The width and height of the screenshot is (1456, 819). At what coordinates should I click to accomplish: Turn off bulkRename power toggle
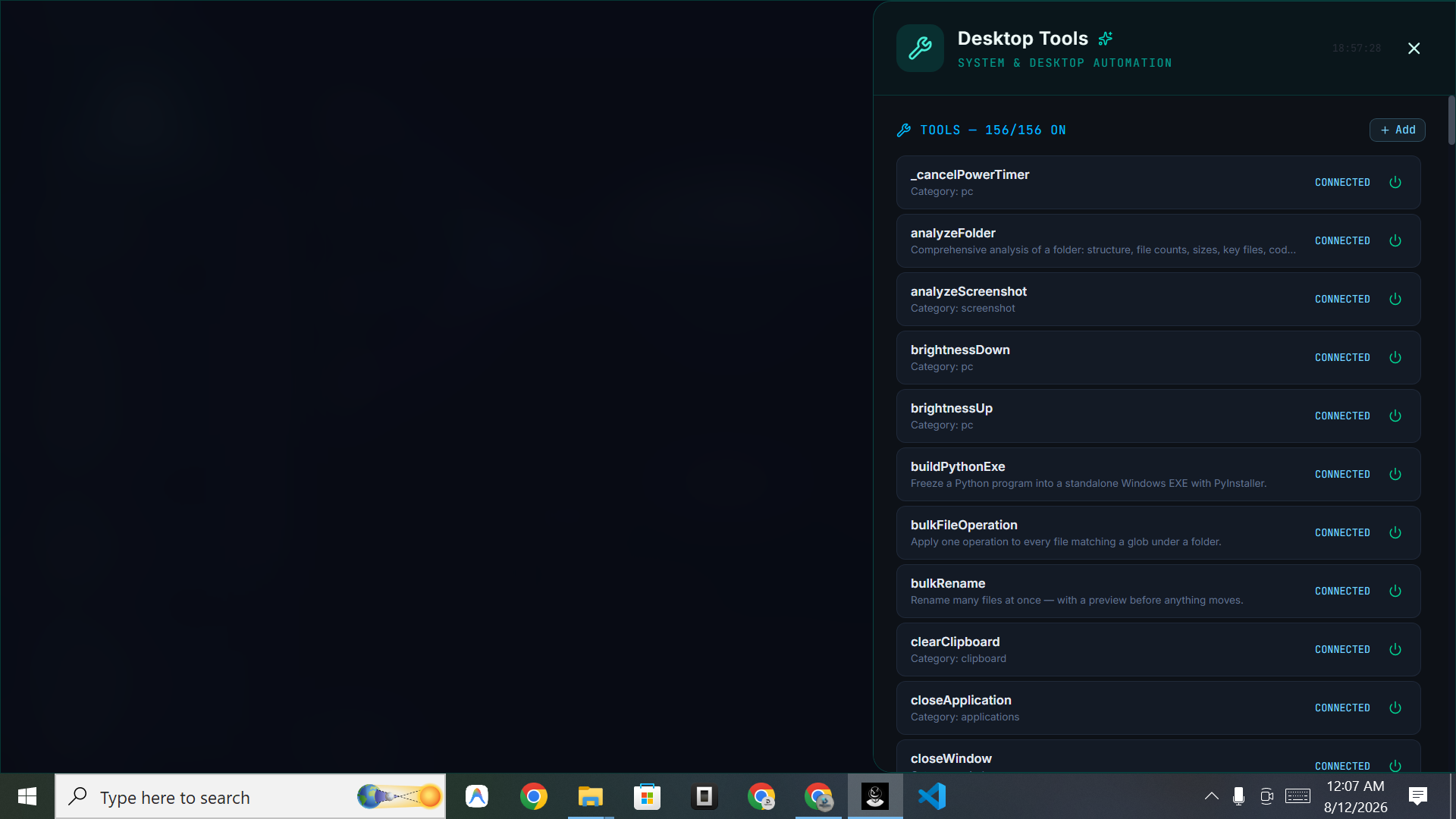point(1395,591)
